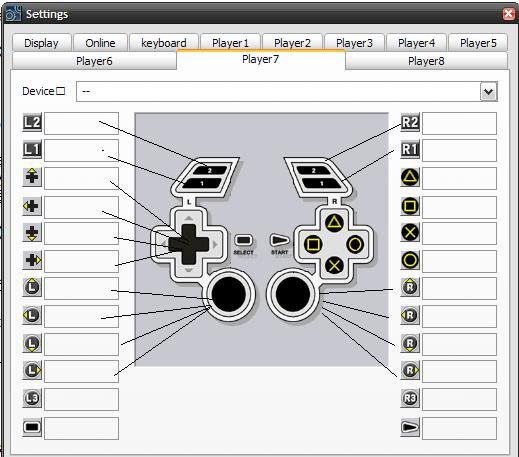Click the R1 button icon
The height and width of the screenshot is (457, 519).
click(x=410, y=149)
